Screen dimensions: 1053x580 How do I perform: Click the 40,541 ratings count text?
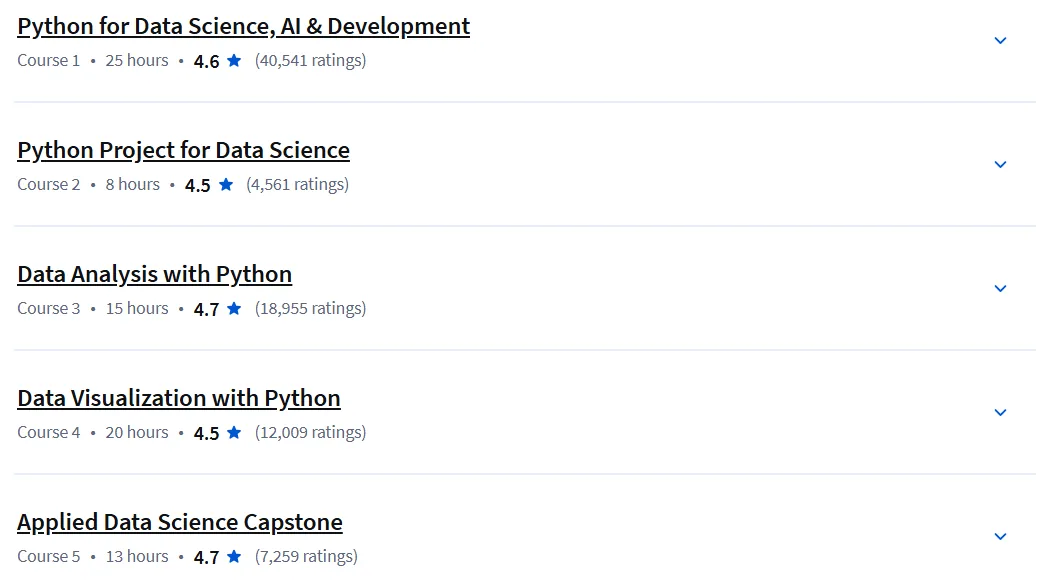tap(310, 60)
